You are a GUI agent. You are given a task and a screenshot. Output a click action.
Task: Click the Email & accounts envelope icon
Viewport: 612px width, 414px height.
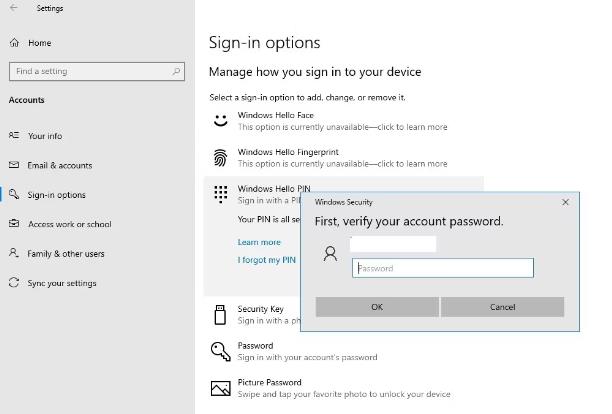coord(14,165)
